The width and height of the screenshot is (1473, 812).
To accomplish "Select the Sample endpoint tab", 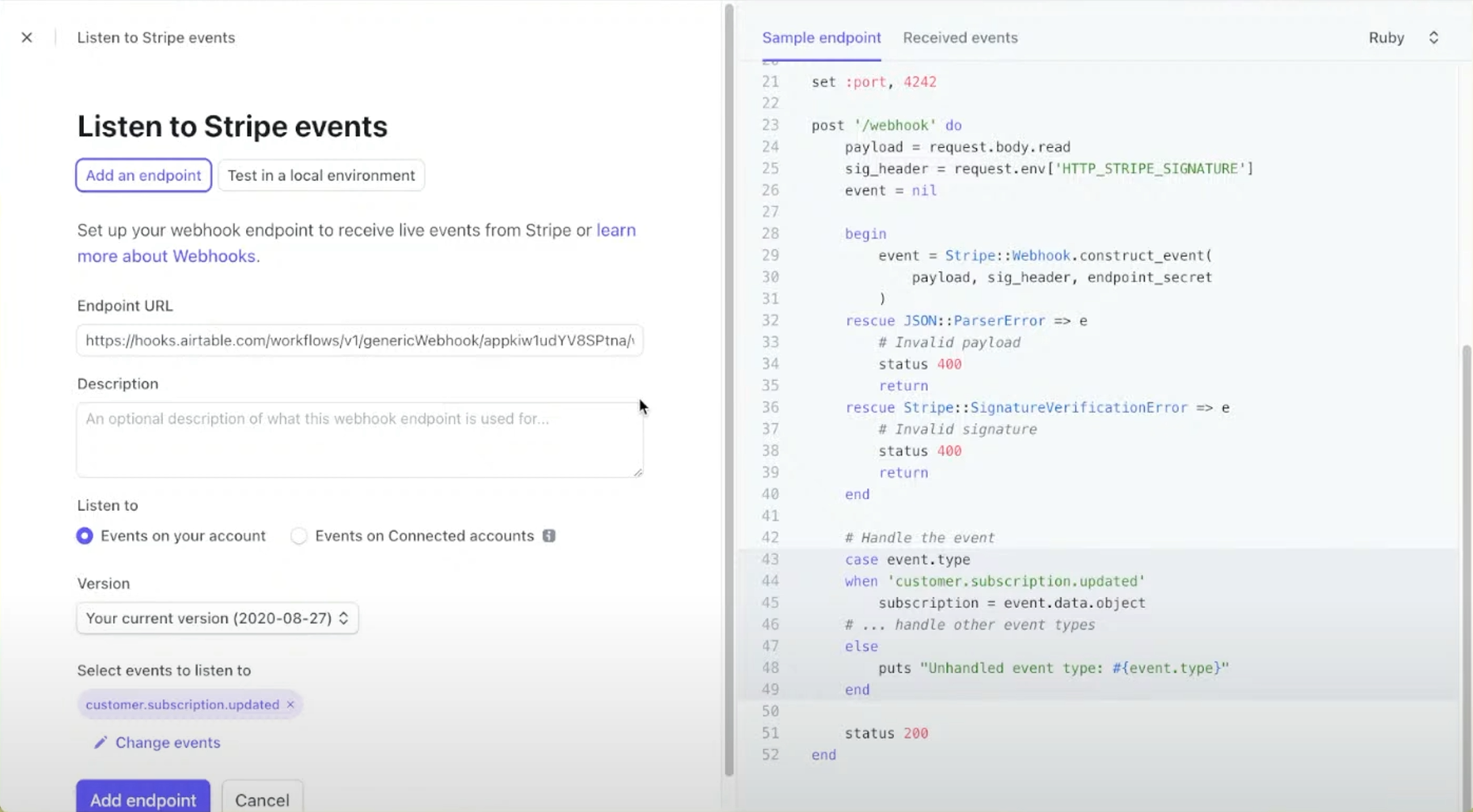I will [x=821, y=37].
